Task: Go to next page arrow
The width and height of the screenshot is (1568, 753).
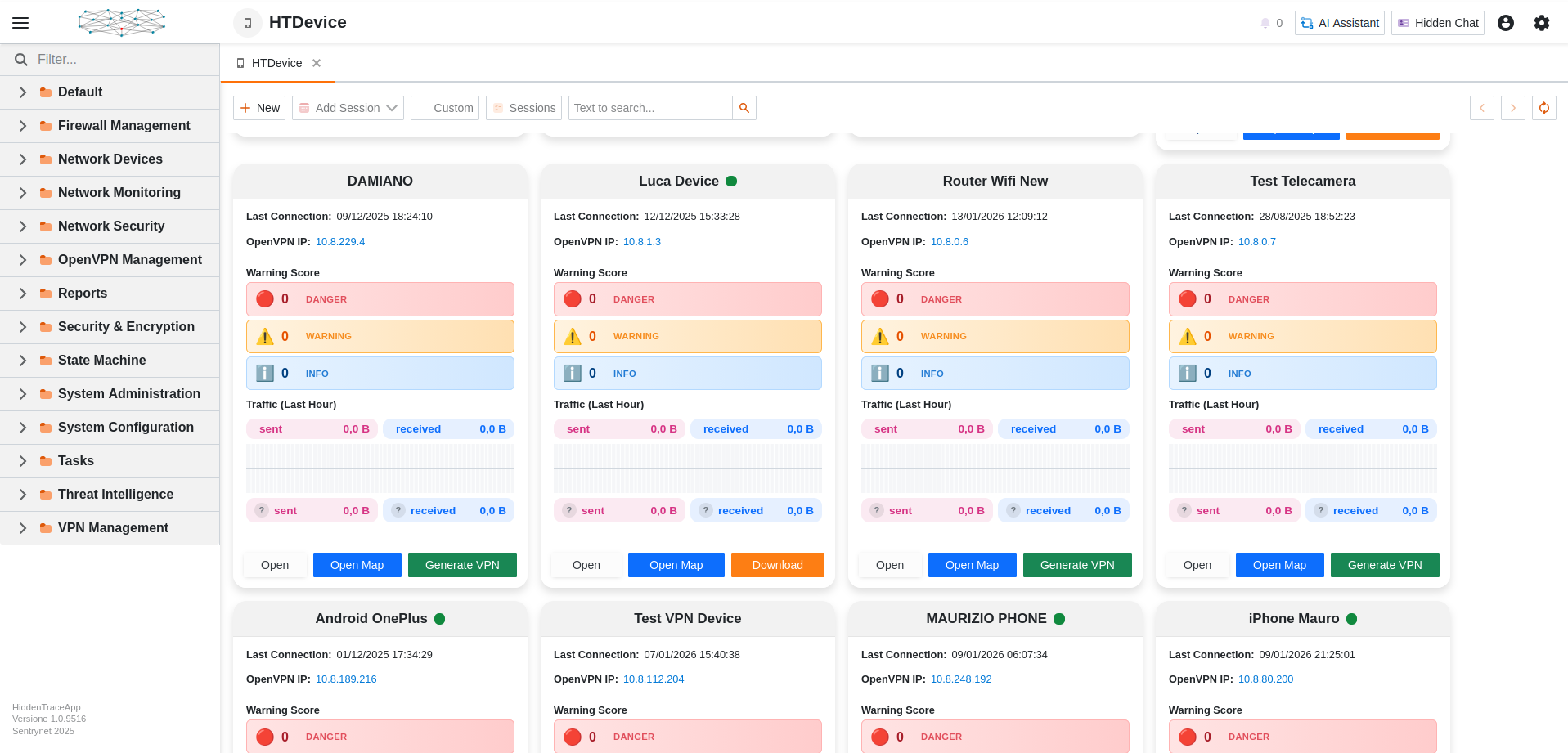Action: (x=1513, y=108)
